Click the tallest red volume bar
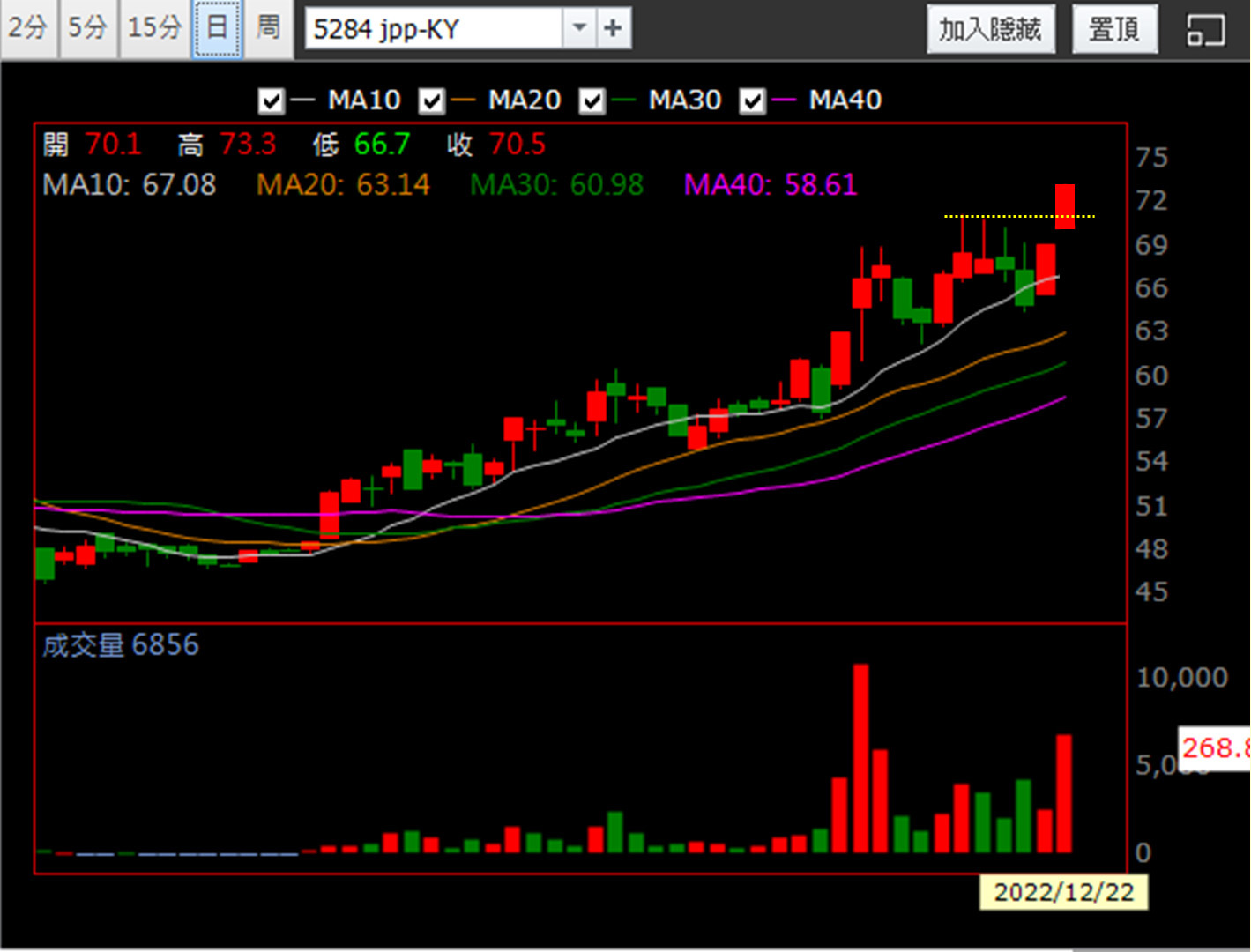Image resolution: width=1251 pixels, height=952 pixels. [x=860, y=758]
